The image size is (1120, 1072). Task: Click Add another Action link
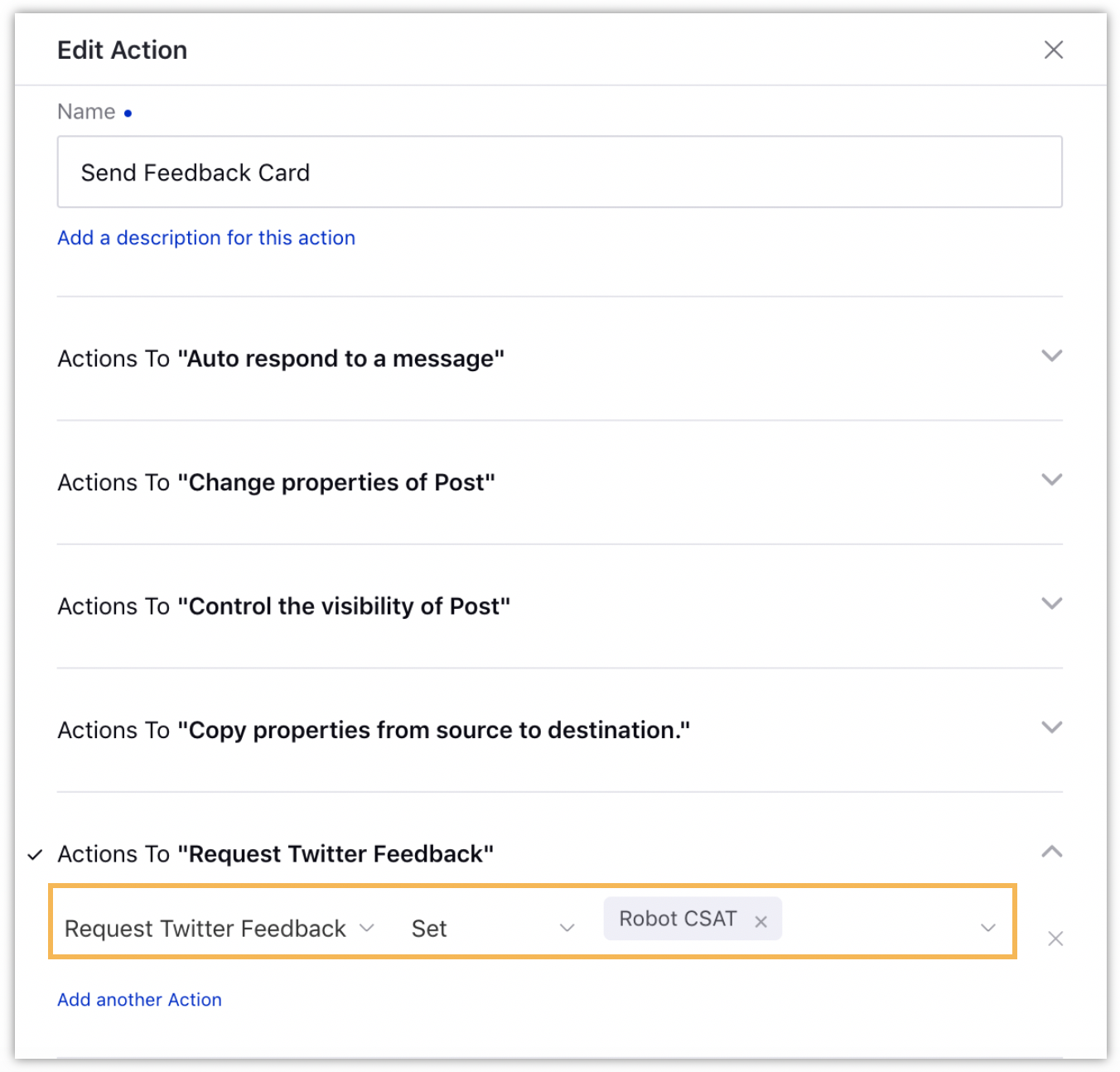(139, 1000)
